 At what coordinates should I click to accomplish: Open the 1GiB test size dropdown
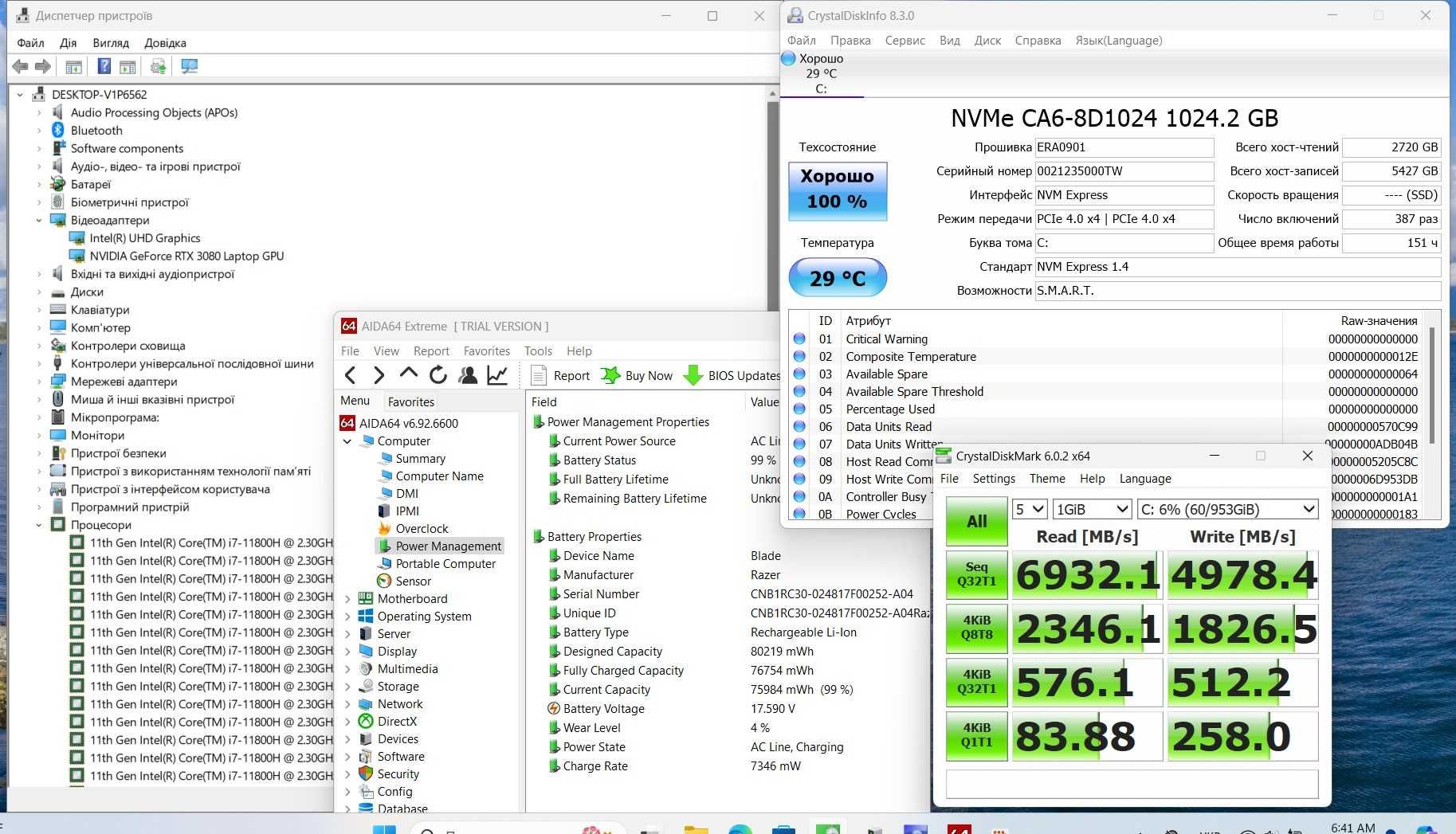tap(1092, 509)
